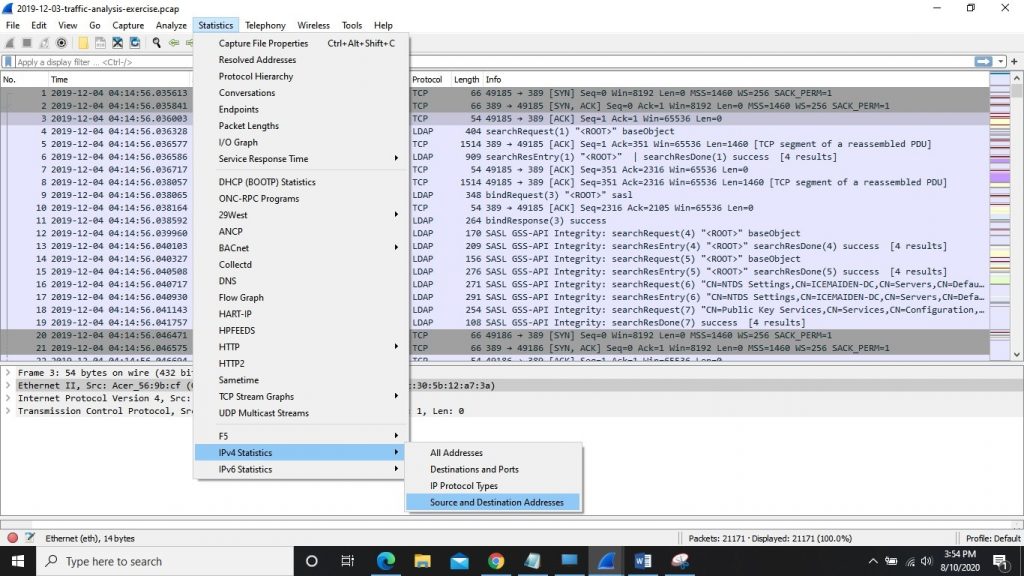Click the add filter button plus icon

click(1014, 61)
